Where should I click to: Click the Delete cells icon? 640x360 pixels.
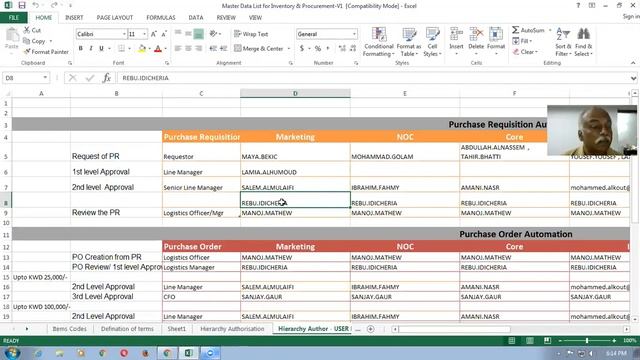(476, 34)
